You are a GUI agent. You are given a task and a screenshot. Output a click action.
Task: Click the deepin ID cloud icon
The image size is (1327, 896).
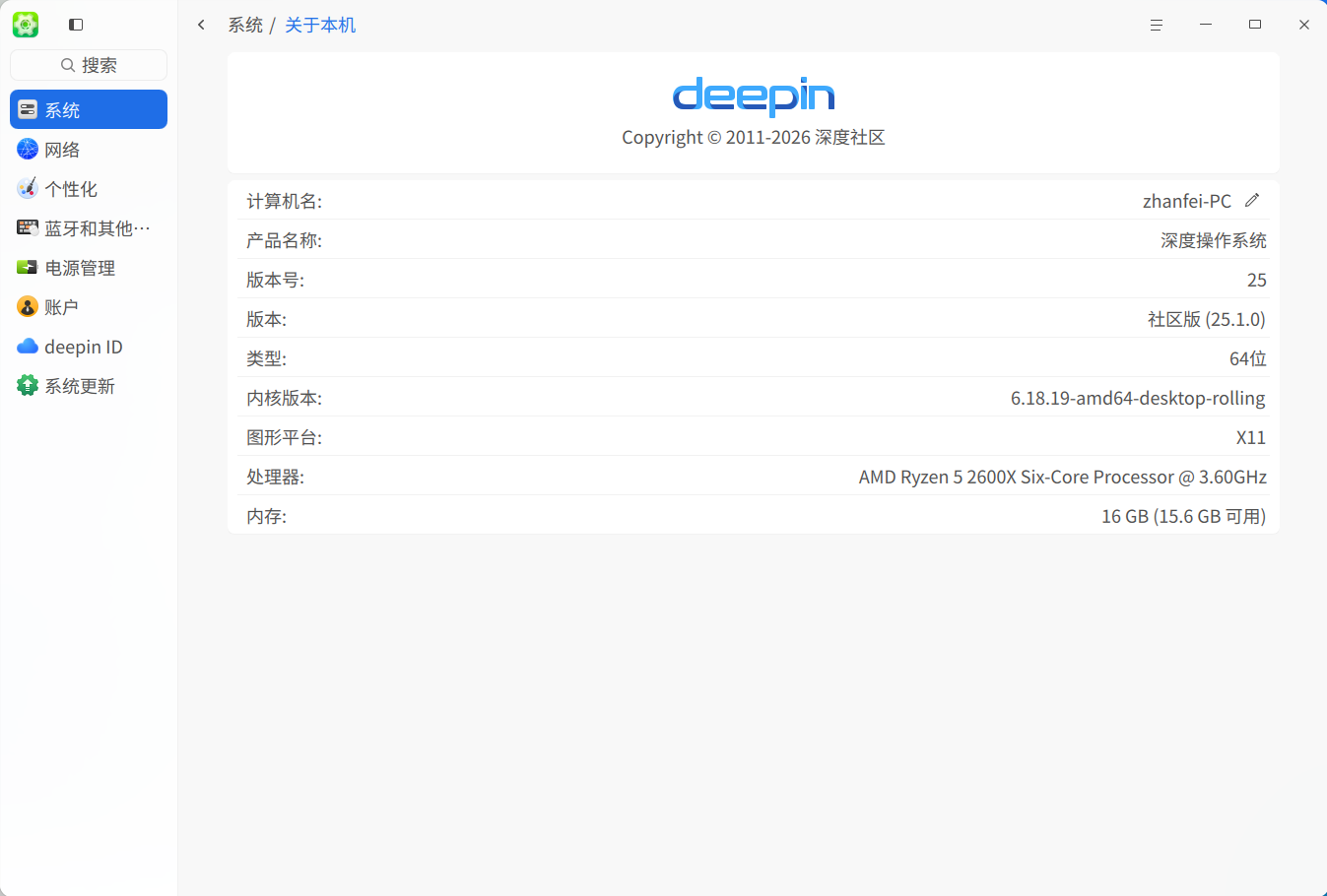[28, 346]
